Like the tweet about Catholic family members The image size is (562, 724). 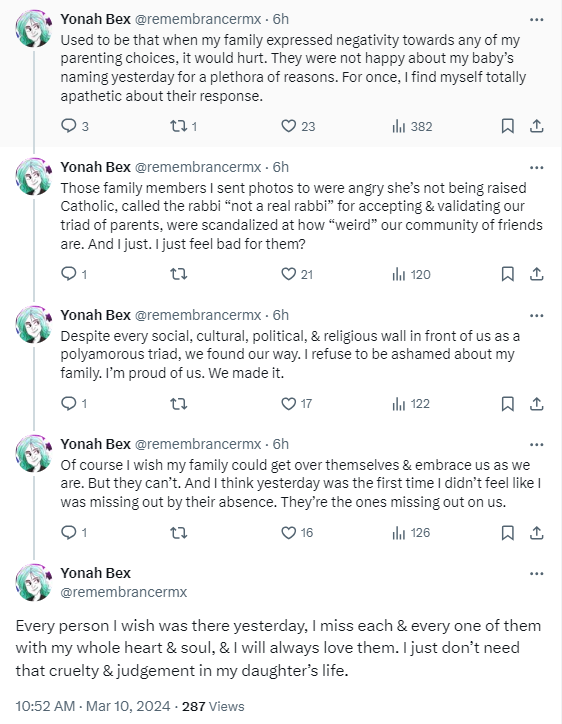coord(297,274)
